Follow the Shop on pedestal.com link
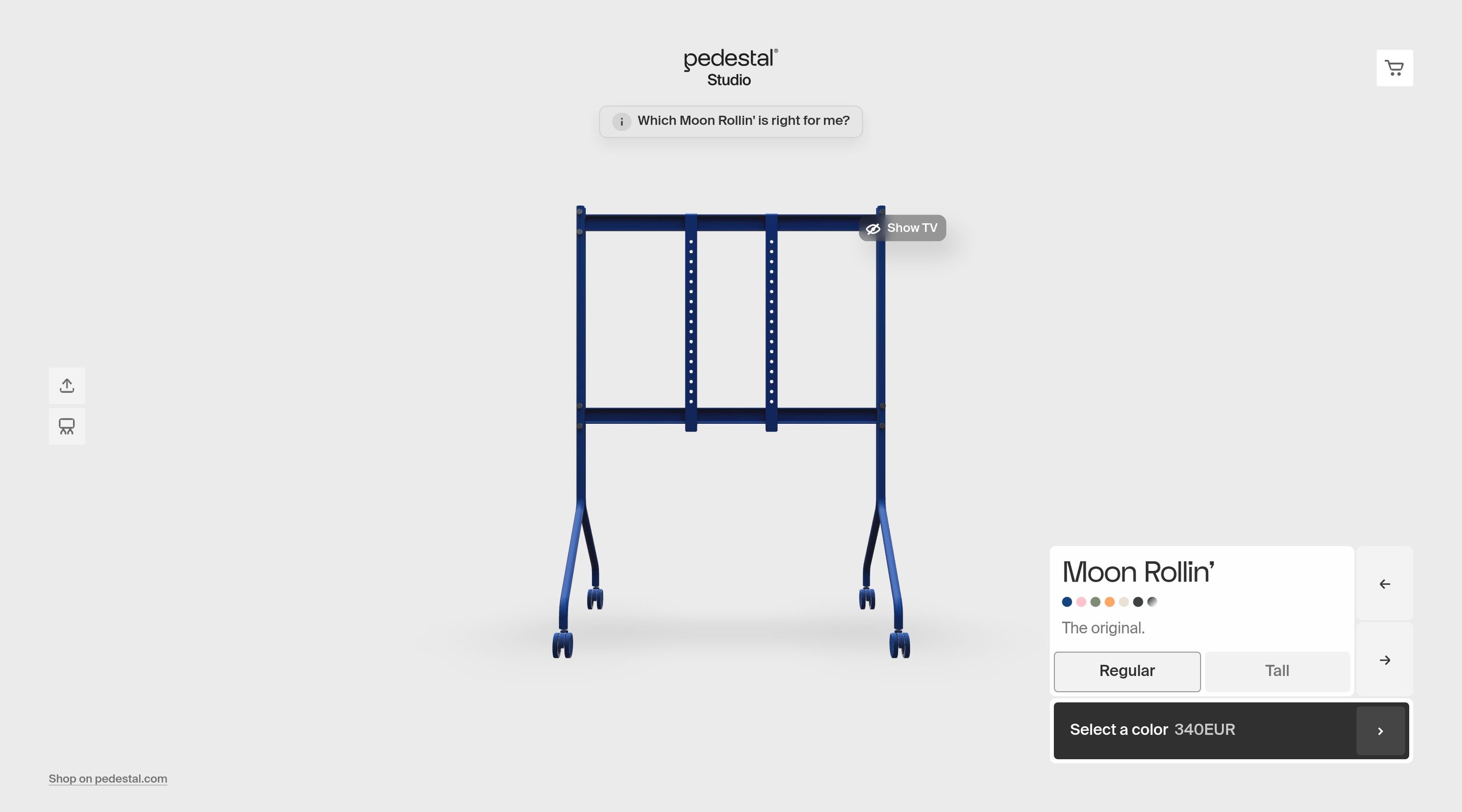This screenshot has width=1462, height=812. [108, 779]
